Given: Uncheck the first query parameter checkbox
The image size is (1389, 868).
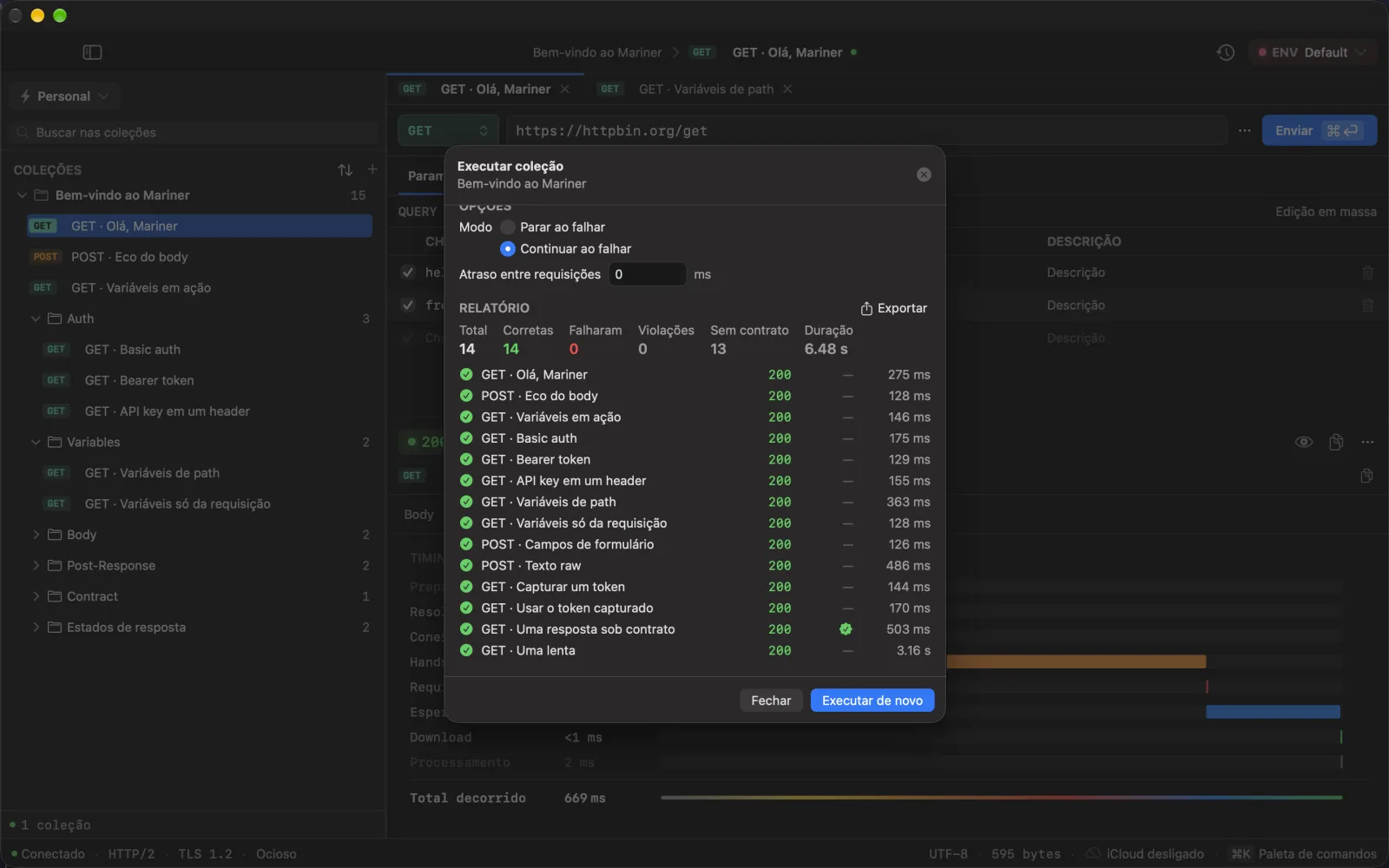Looking at the screenshot, I should [x=408, y=273].
